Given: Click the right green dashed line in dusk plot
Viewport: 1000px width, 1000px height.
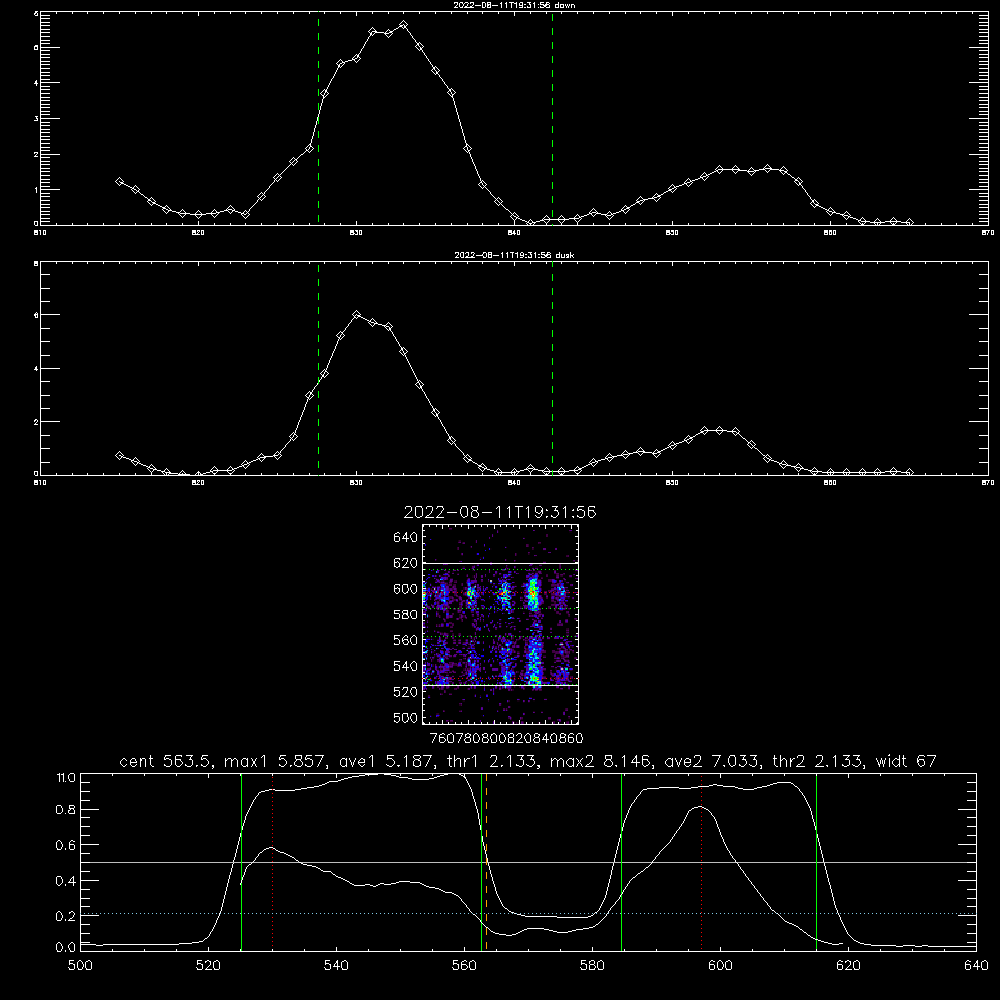Looking at the screenshot, I should pyautogui.click(x=552, y=368).
